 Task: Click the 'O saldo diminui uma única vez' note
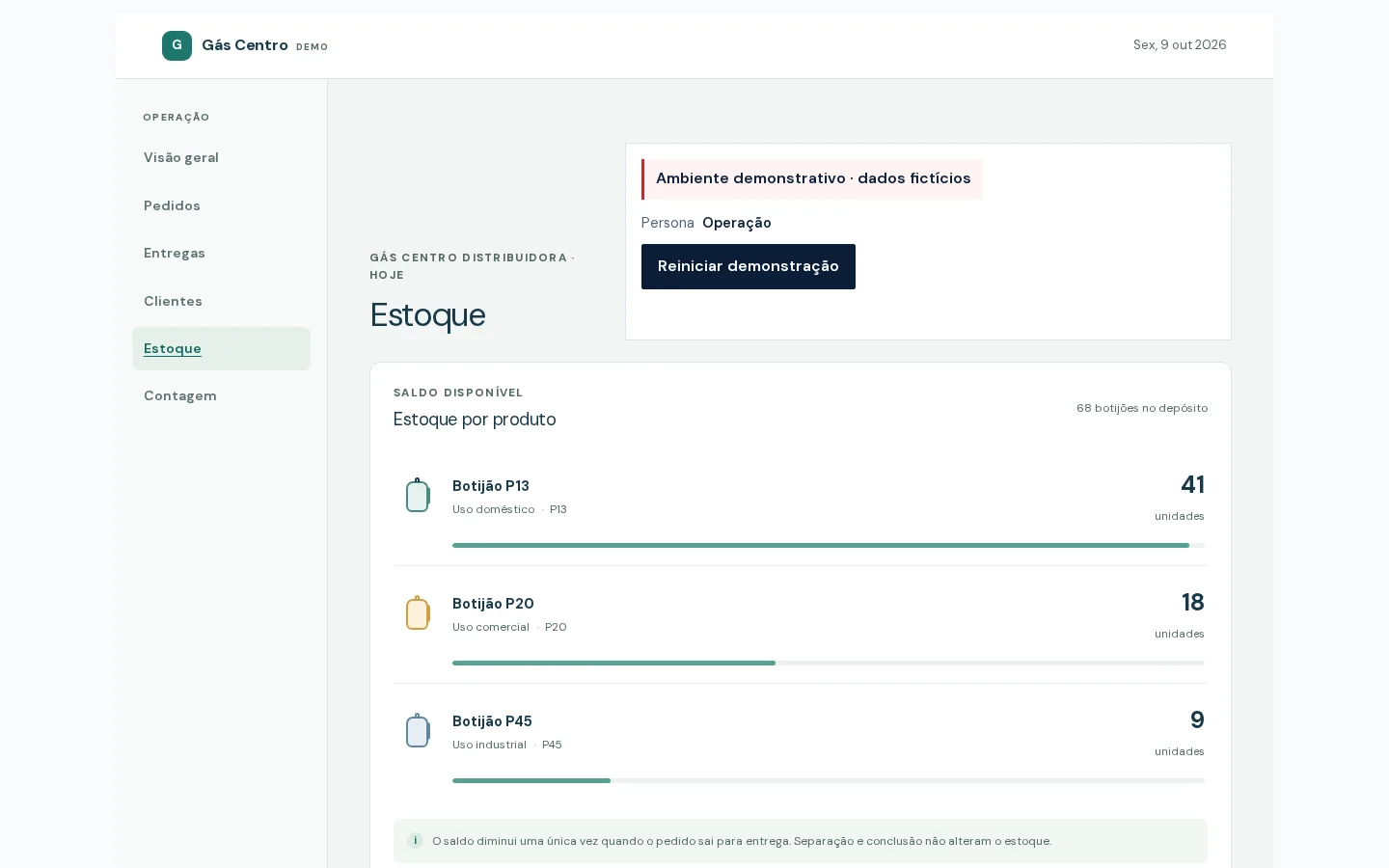click(742, 841)
